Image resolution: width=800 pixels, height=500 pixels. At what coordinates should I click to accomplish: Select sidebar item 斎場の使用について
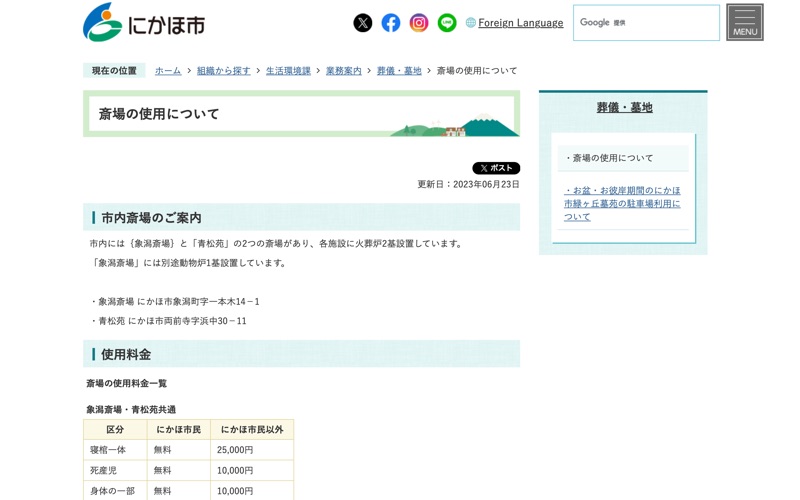click(622, 158)
